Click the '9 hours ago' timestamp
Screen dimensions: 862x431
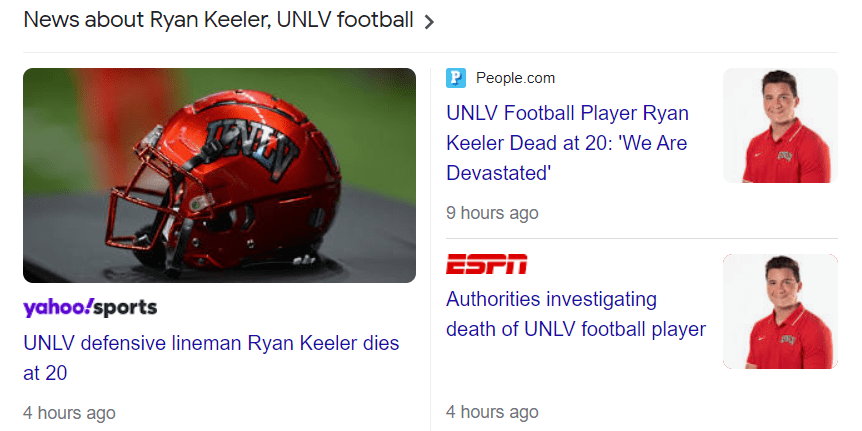(x=492, y=213)
